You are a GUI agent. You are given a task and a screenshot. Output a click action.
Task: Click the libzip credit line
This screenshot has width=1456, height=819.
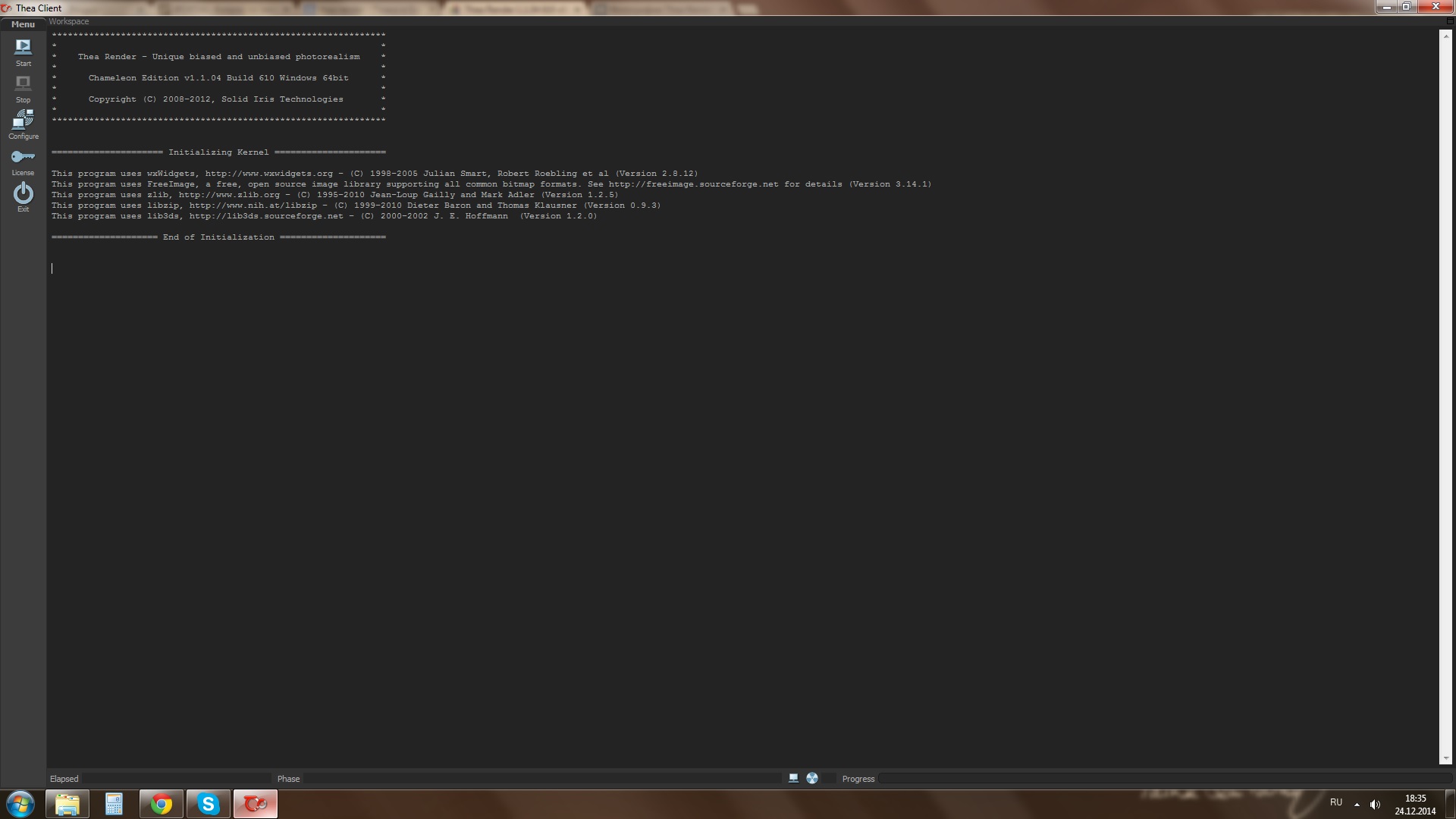(356, 206)
